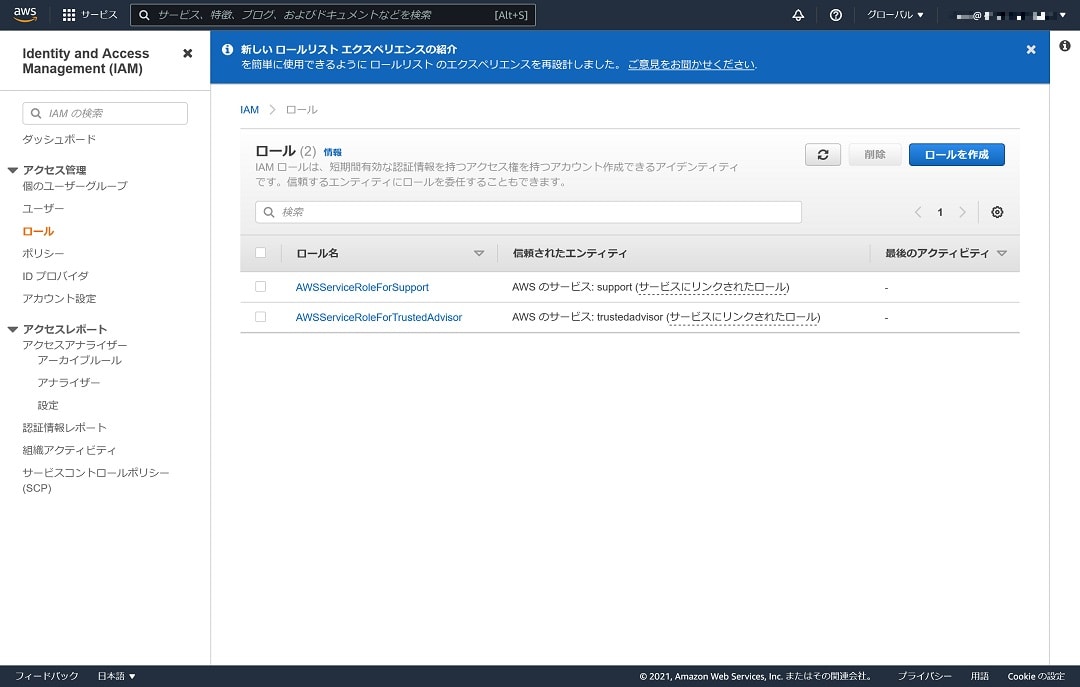Click the サービスにリンクされたロール text for support
The image size is (1080, 687).
[712, 287]
